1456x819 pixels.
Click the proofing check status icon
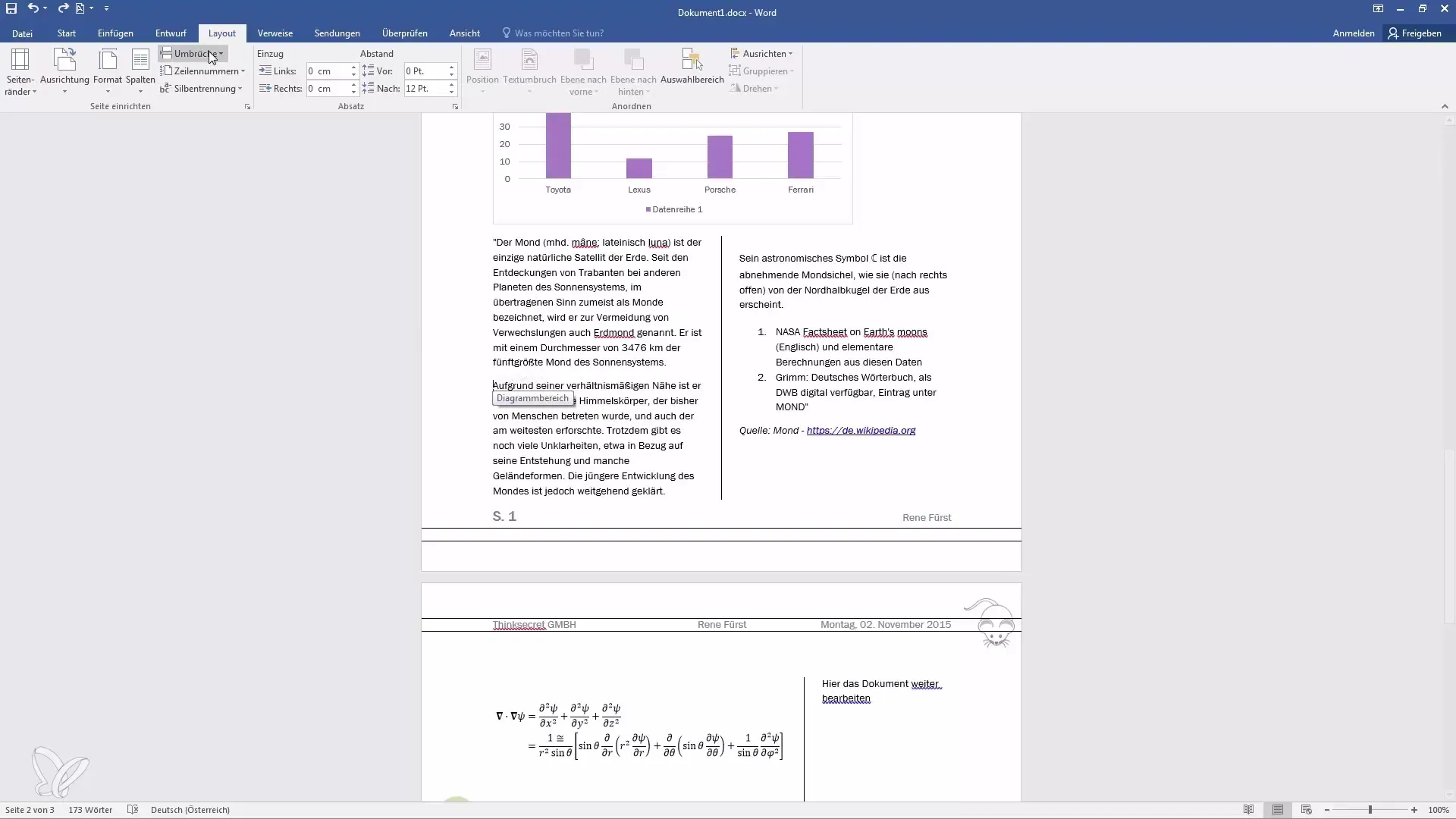[x=133, y=810]
